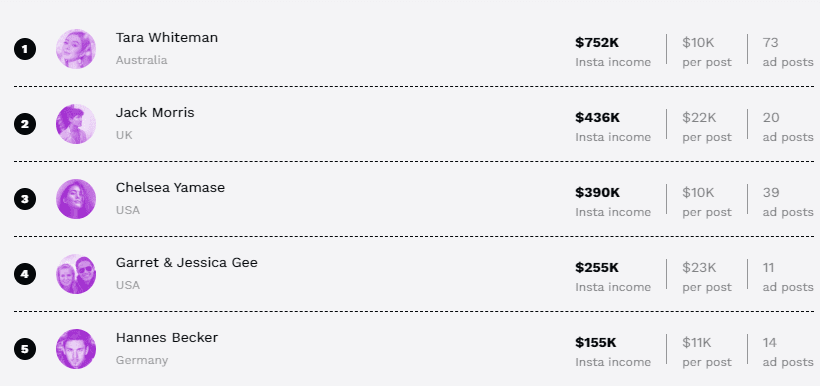Open Jack Morris's avatar image
This screenshot has height=386, width=820.
(76, 124)
